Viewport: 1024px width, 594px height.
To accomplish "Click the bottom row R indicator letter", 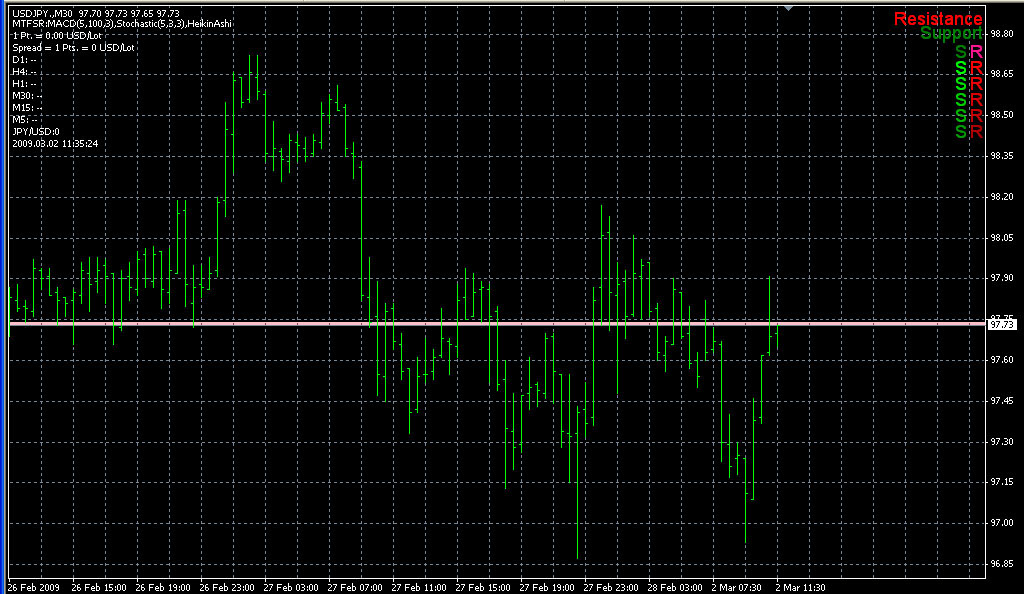I will (x=976, y=132).
